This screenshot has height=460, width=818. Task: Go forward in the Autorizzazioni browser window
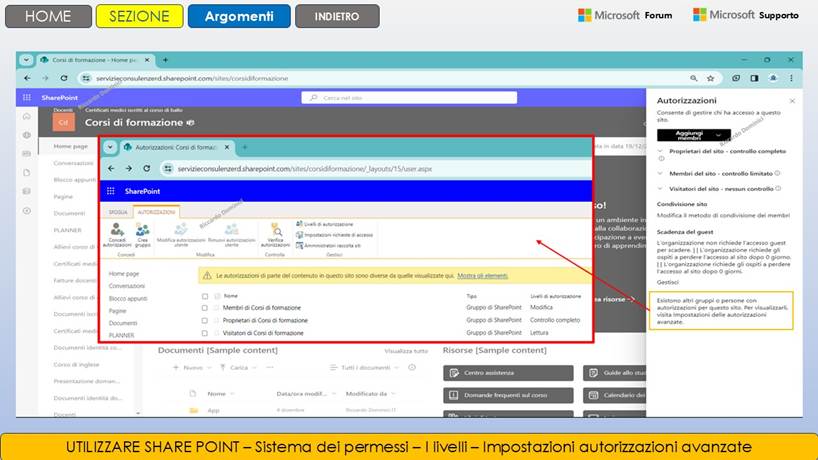128,168
